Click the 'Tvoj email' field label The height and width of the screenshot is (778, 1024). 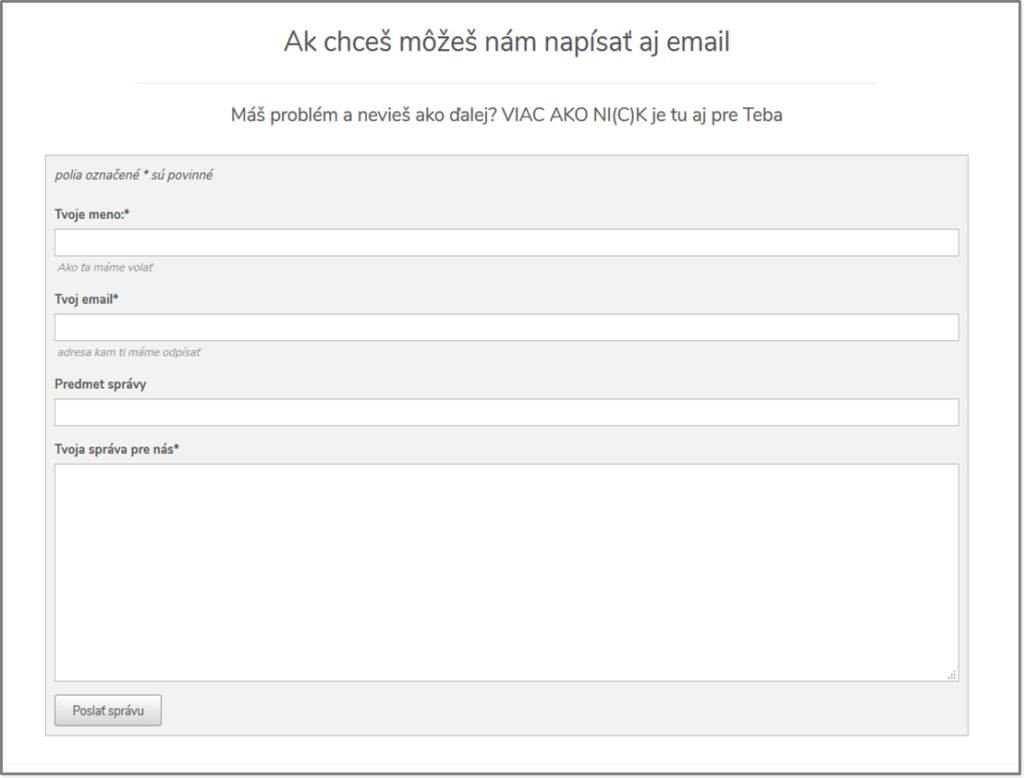point(86,299)
